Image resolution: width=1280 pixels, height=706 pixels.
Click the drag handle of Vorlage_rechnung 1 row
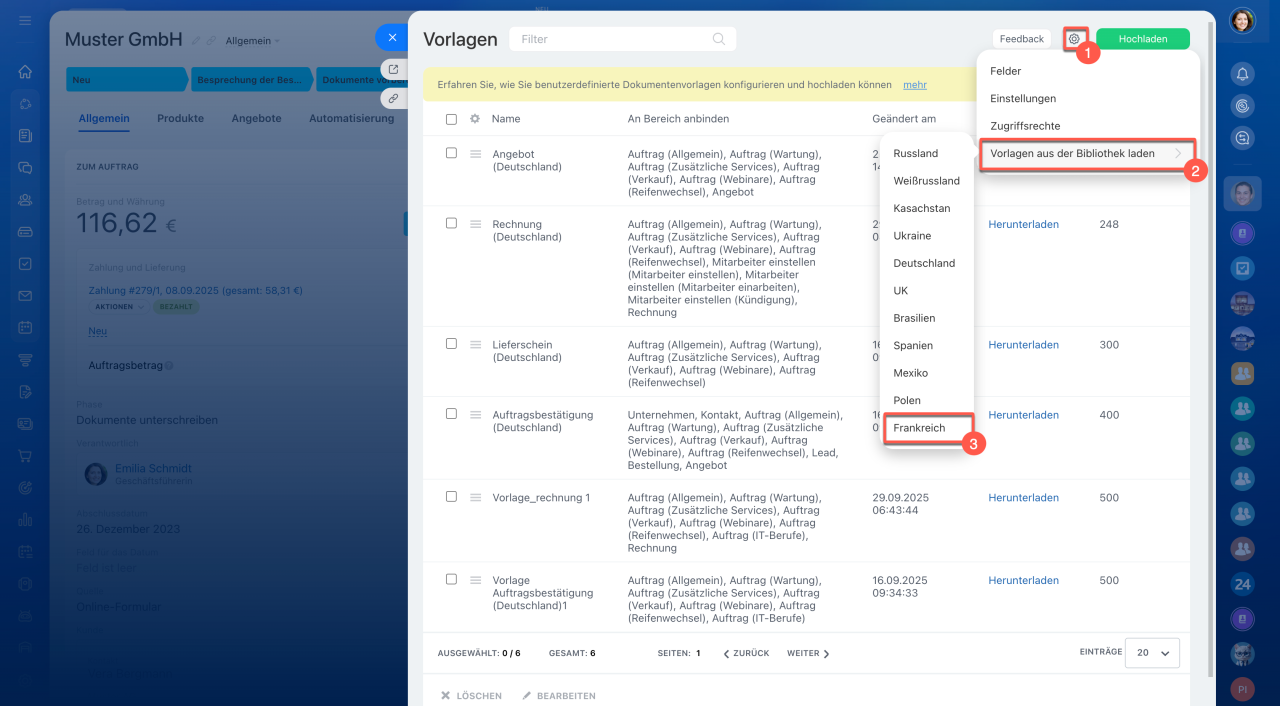click(x=476, y=497)
